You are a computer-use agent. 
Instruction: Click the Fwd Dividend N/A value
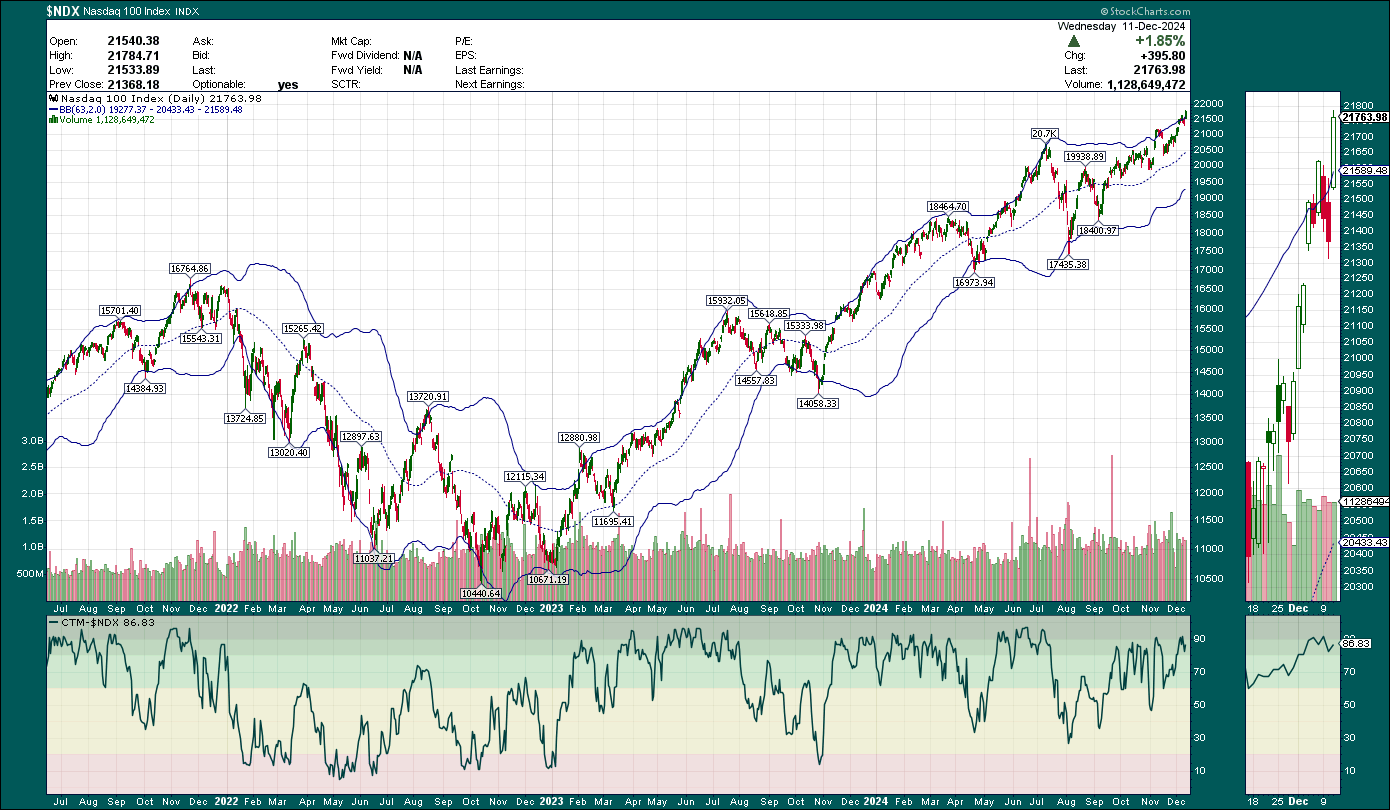point(412,56)
